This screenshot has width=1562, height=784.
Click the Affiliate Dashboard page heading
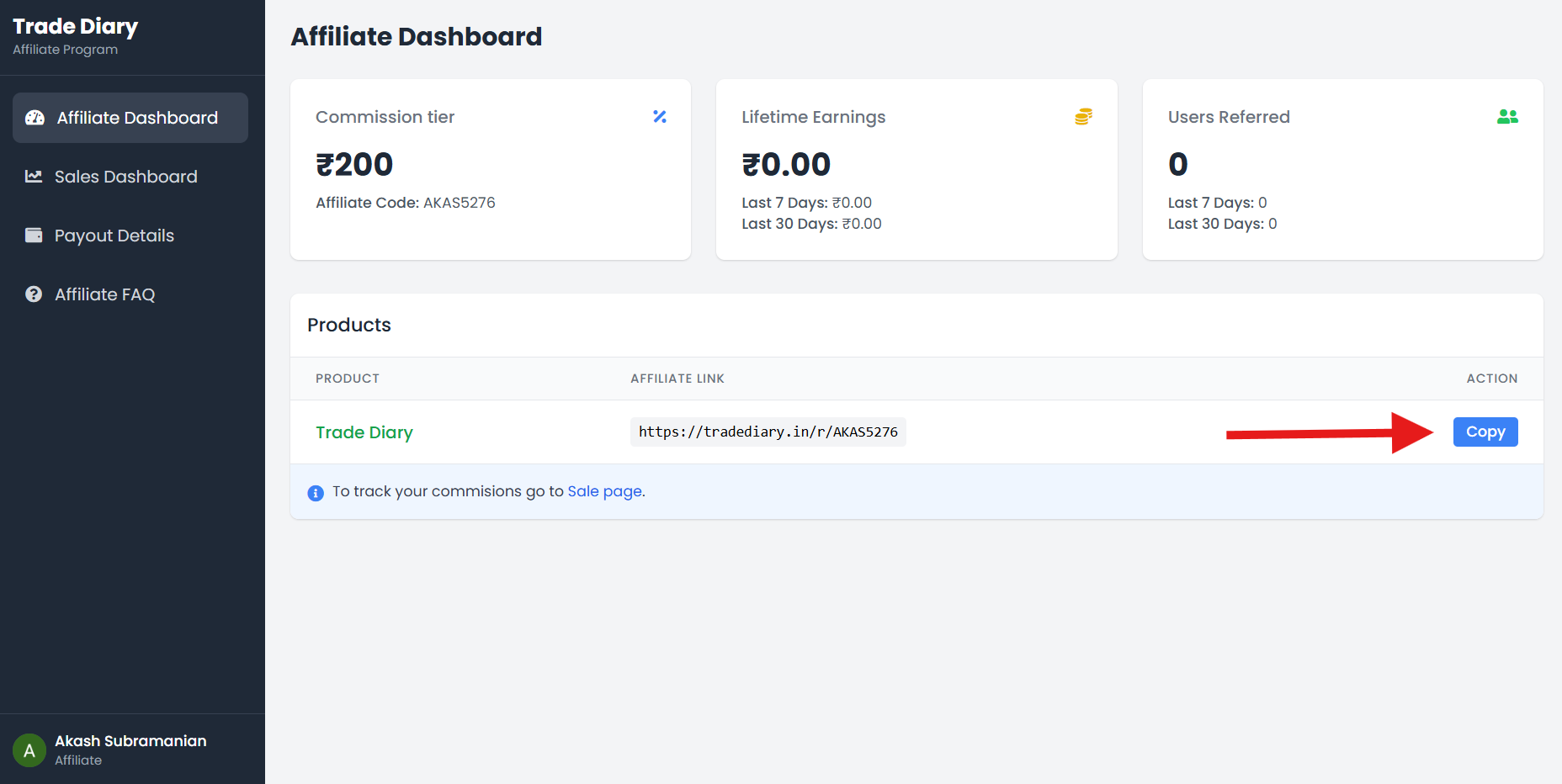pyautogui.click(x=417, y=37)
